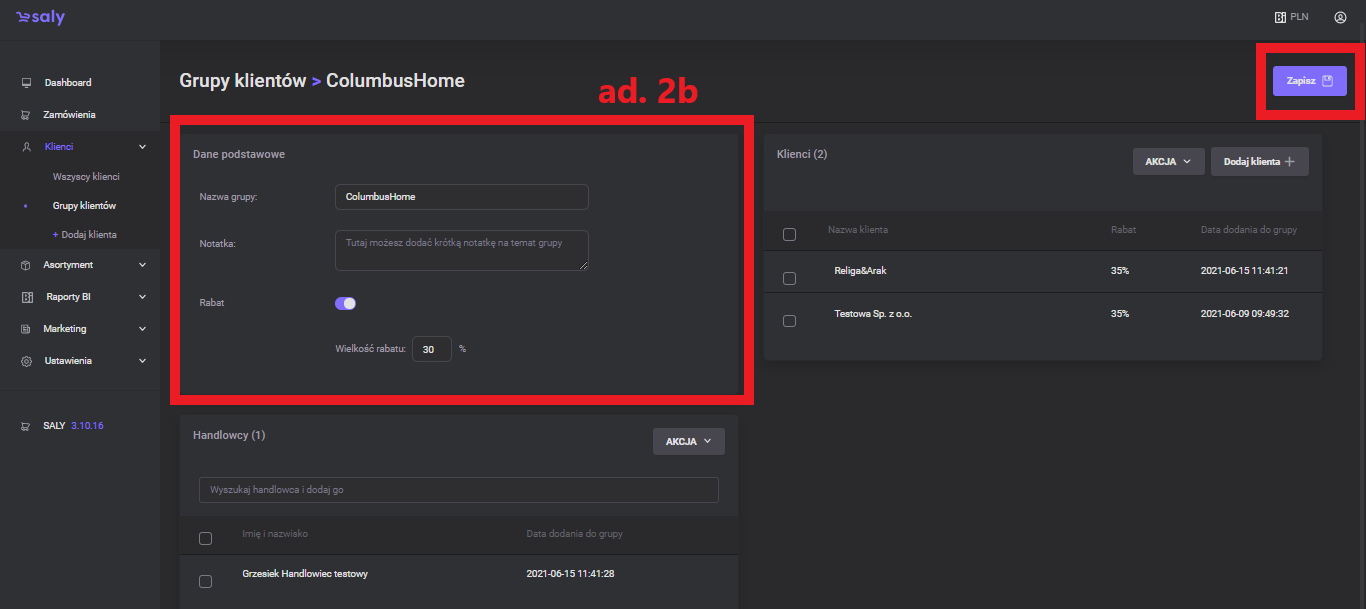This screenshot has width=1366, height=609.
Task: Open Wszyscy klienci submenu item
Action: click(86, 177)
